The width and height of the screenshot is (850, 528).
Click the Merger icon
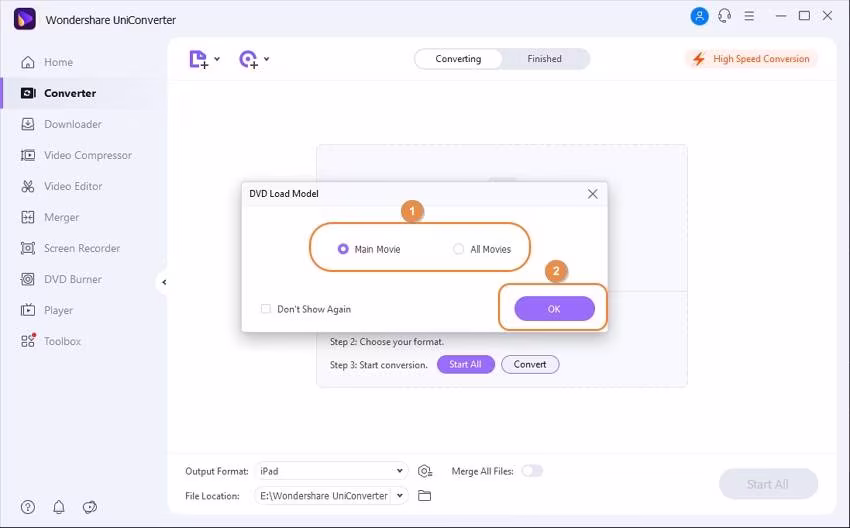28,217
